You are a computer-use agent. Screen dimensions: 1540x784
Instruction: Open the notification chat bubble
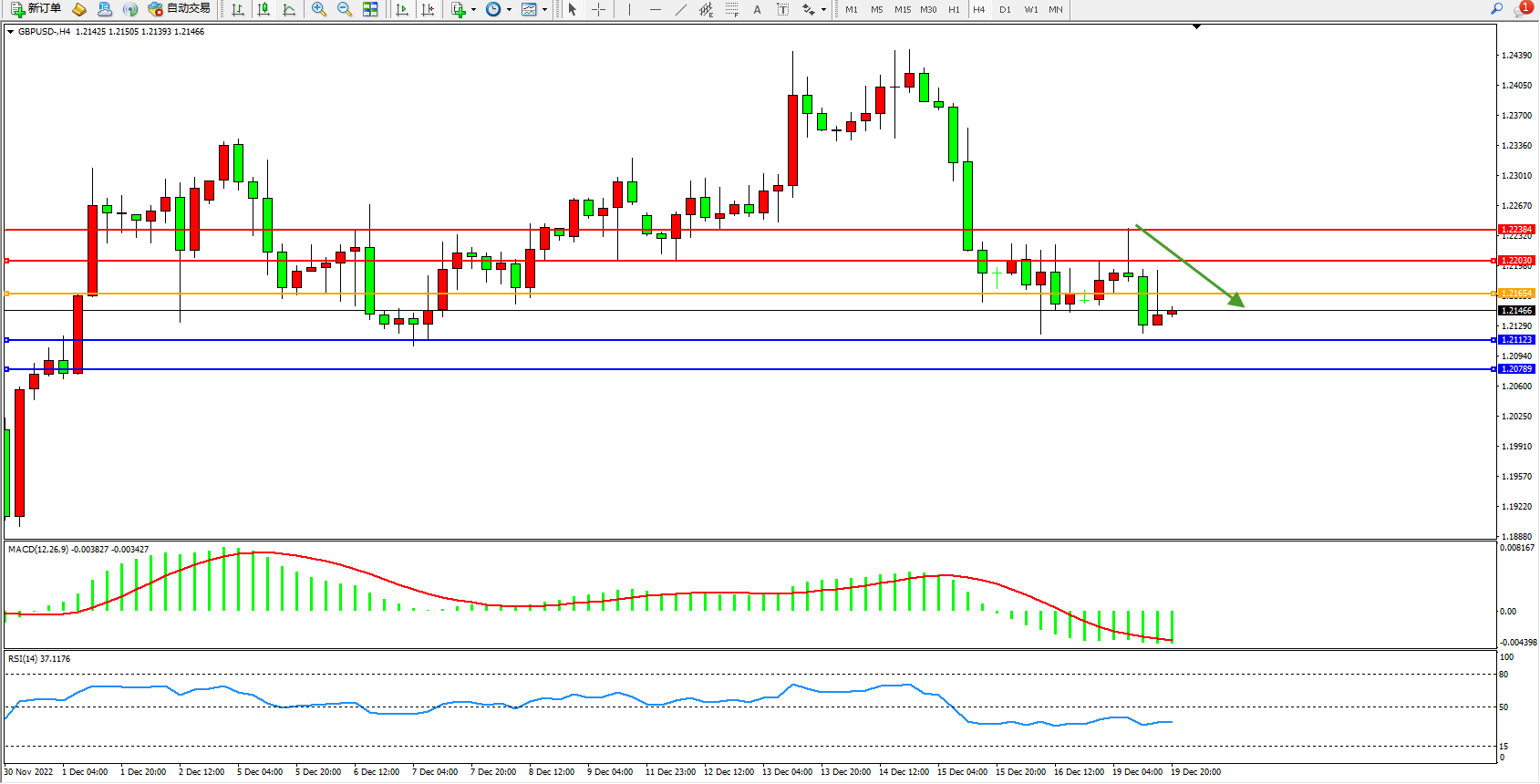pyautogui.click(x=1522, y=9)
